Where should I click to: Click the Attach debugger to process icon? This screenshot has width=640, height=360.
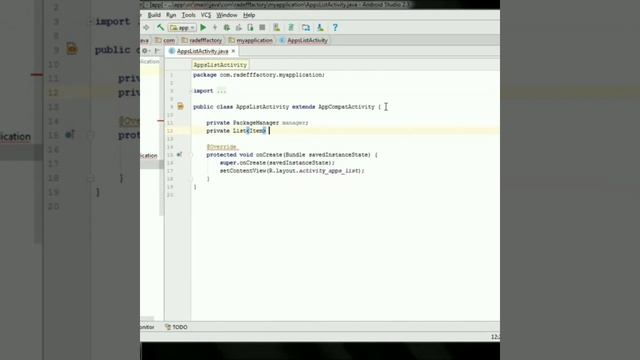pyautogui.click(x=250, y=27)
